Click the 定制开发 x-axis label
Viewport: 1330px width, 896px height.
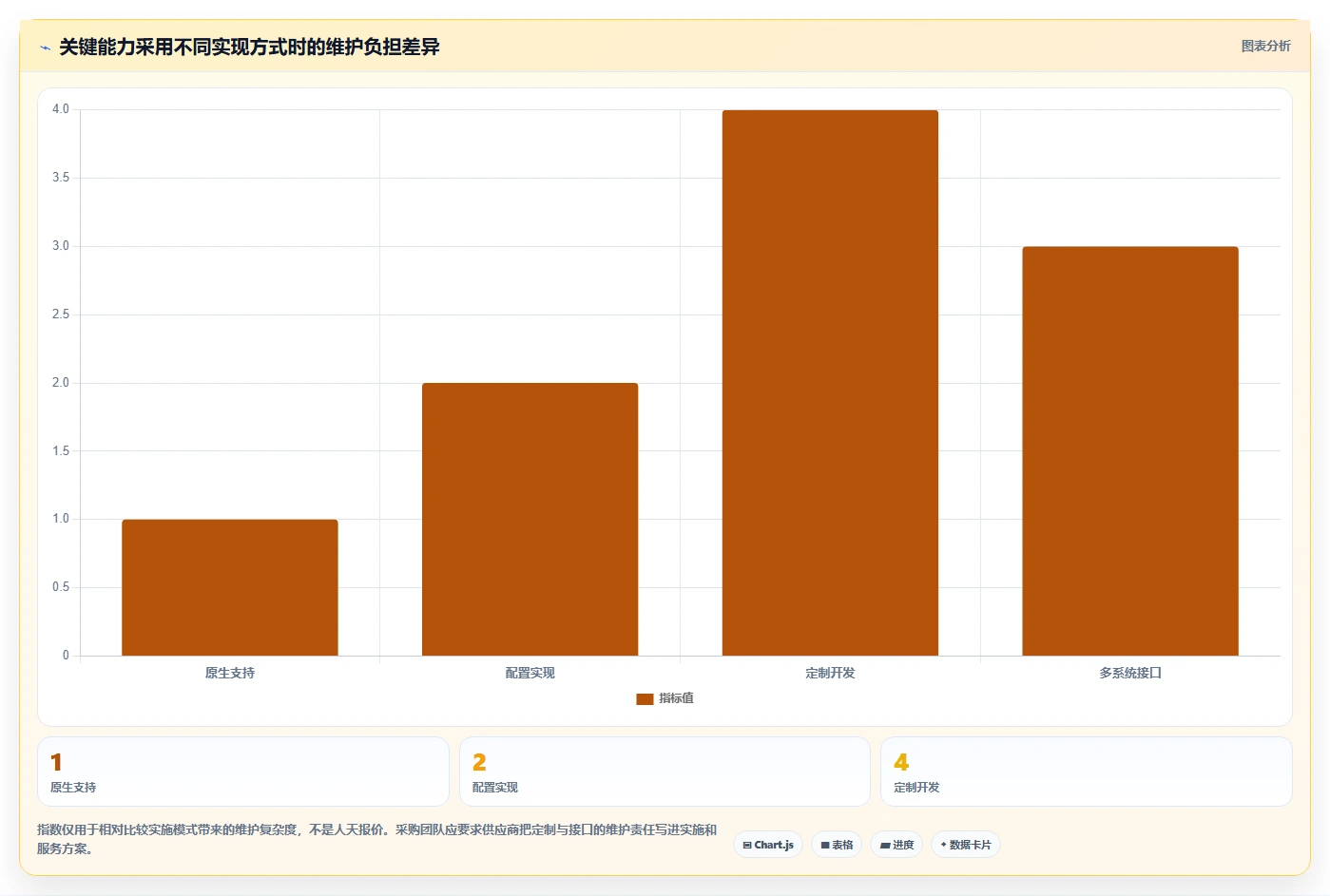point(830,673)
